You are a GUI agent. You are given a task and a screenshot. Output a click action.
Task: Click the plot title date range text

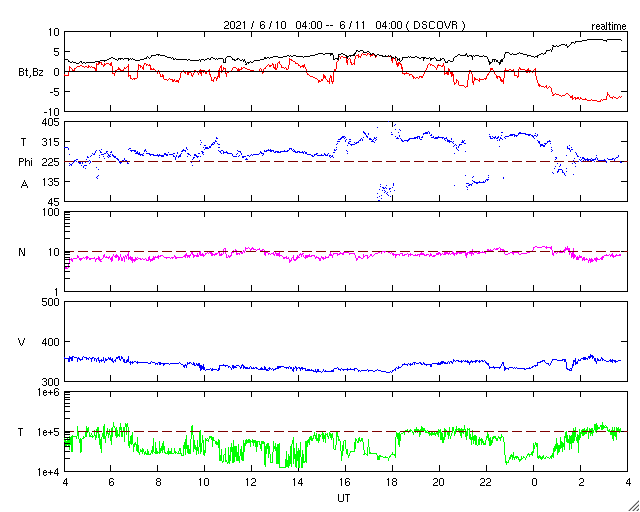pos(344,25)
